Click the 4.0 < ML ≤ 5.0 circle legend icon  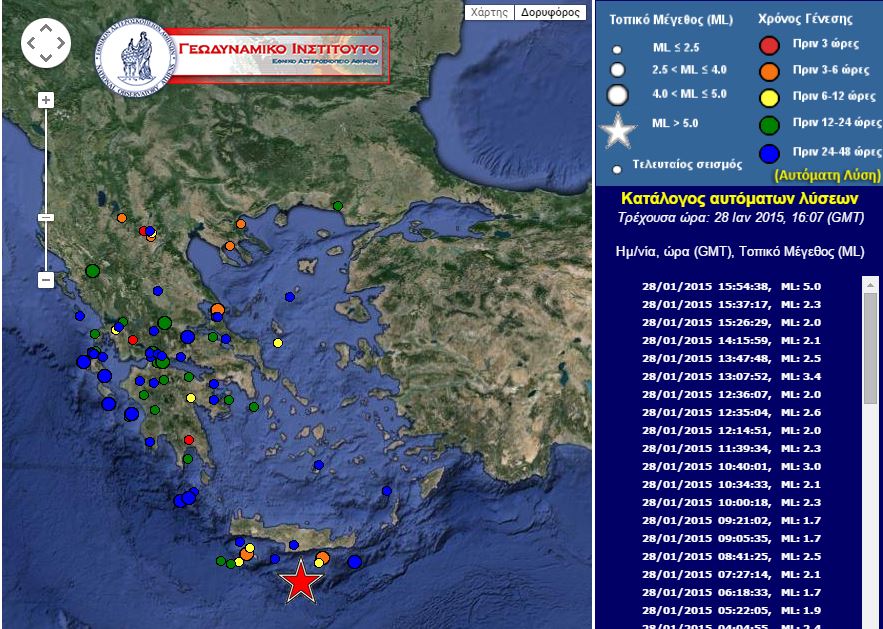coord(618,94)
